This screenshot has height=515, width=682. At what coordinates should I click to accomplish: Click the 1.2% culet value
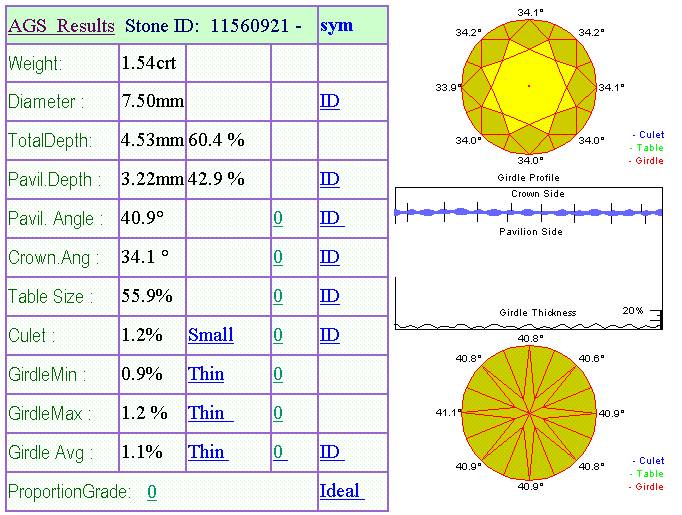(142, 335)
